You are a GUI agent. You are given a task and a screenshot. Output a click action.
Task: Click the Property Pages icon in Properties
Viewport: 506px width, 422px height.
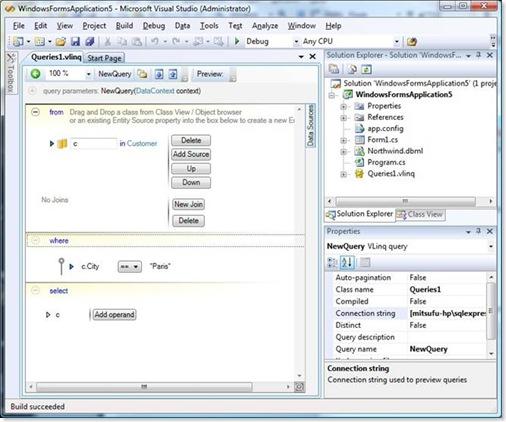pos(365,263)
